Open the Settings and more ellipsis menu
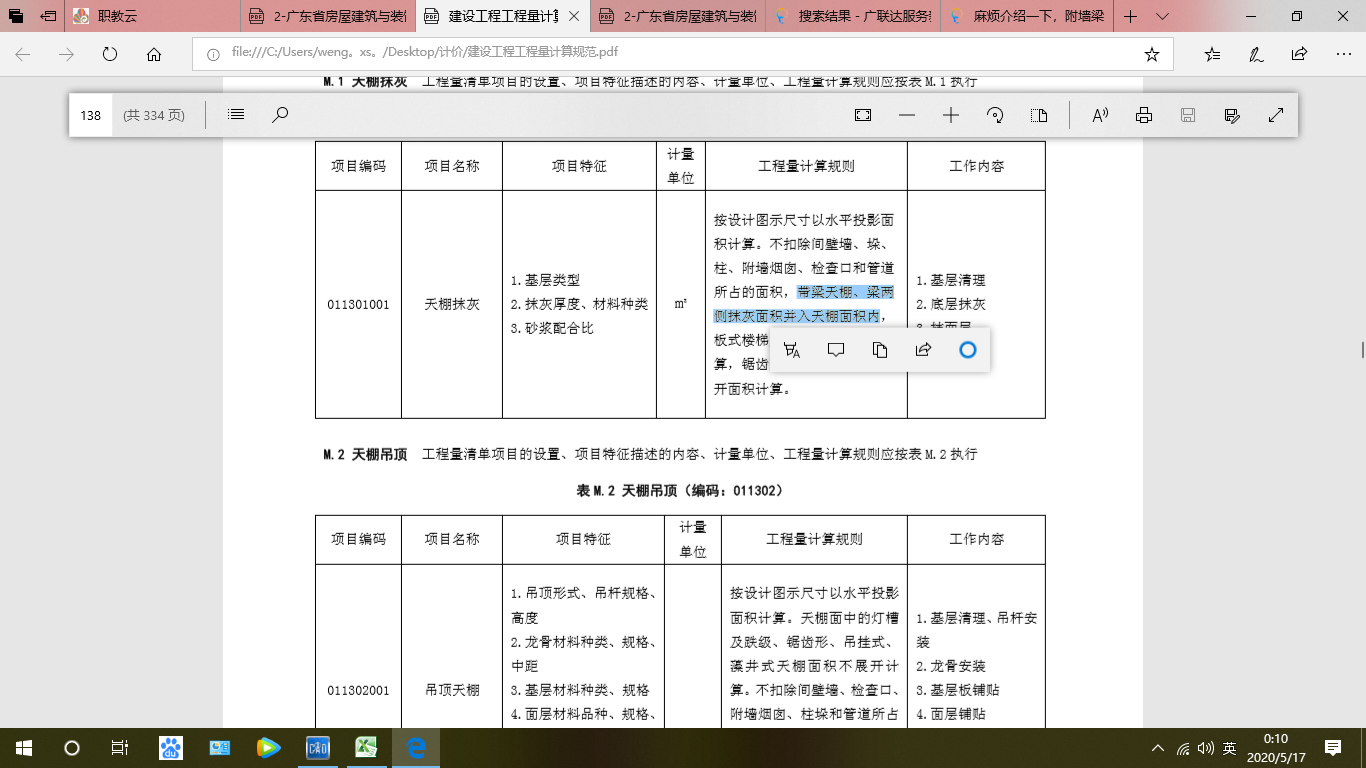 click(x=1343, y=55)
